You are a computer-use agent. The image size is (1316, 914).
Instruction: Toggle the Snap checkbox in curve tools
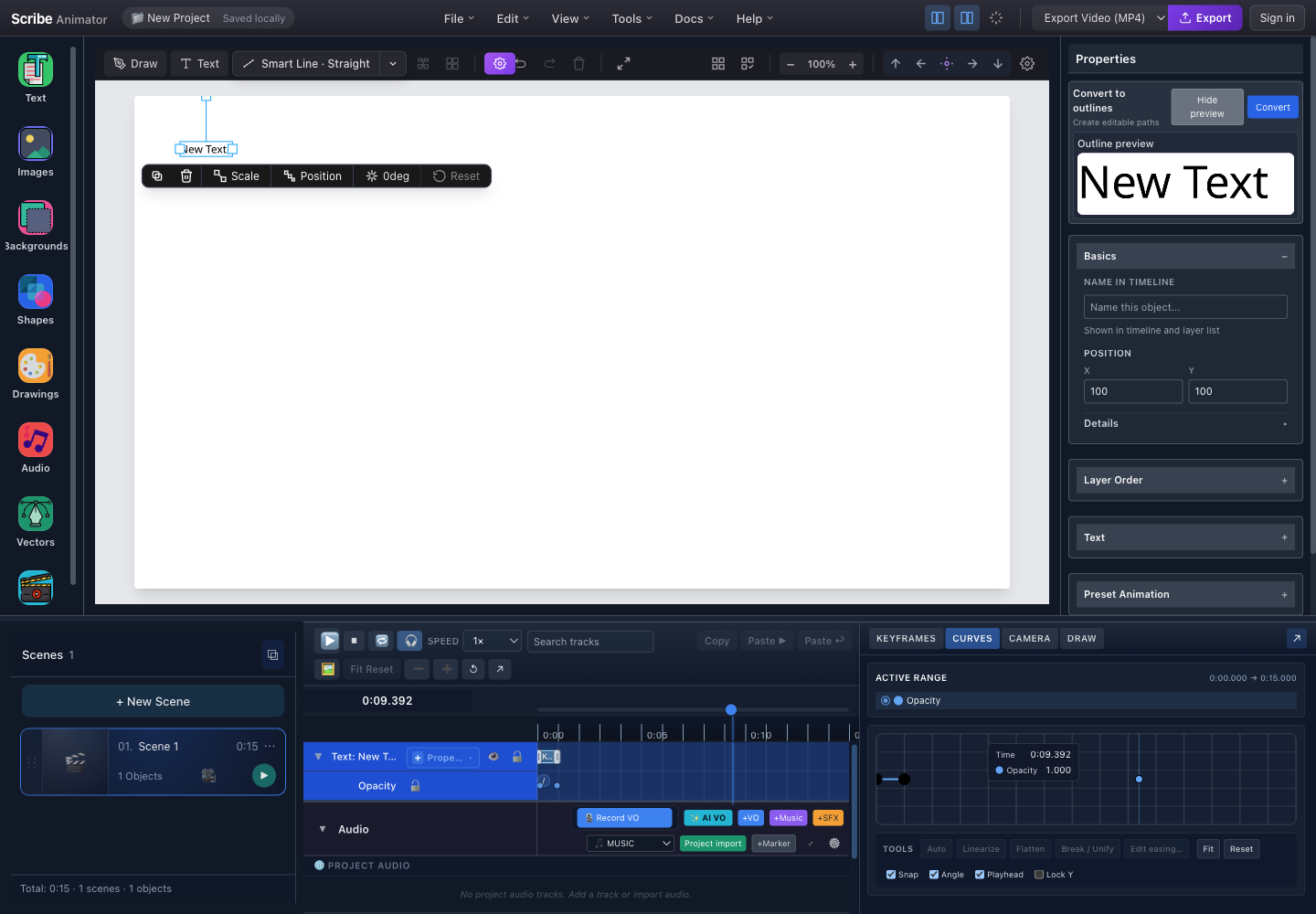[x=891, y=875]
